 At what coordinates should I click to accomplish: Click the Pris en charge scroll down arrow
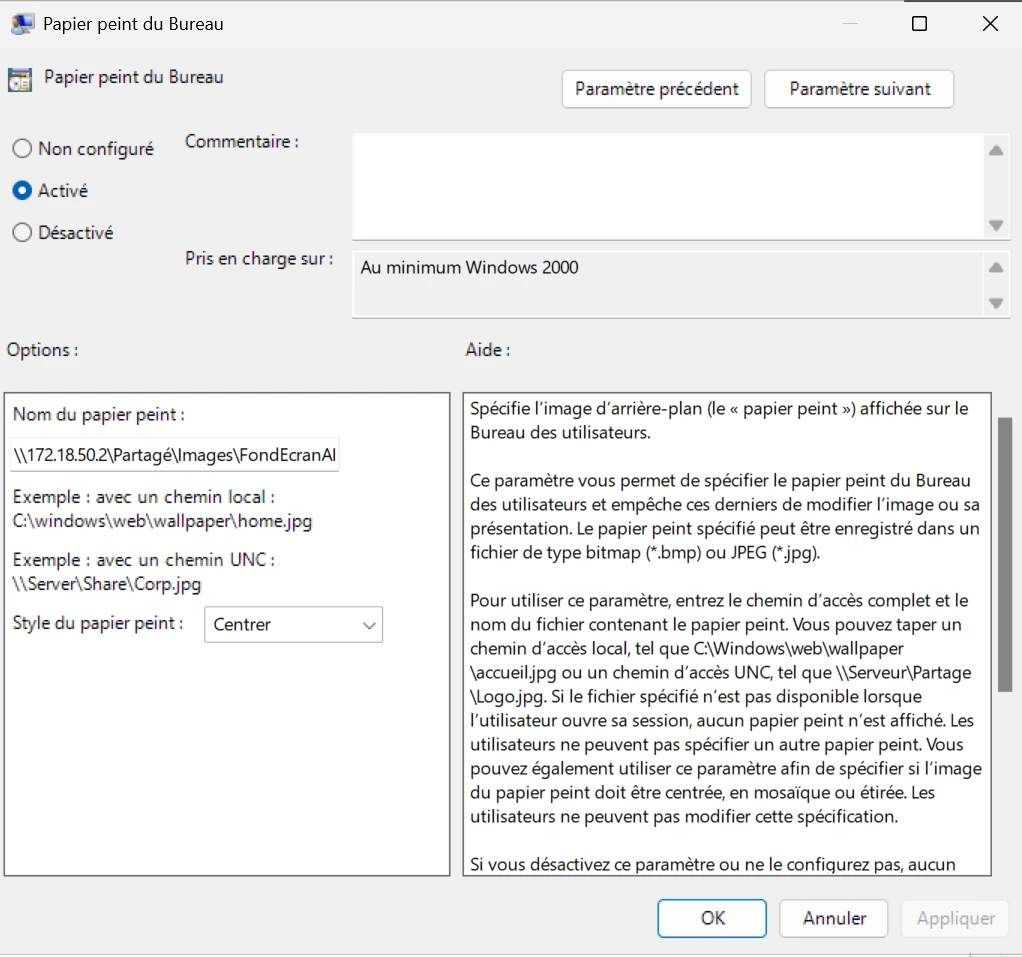tap(996, 303)
